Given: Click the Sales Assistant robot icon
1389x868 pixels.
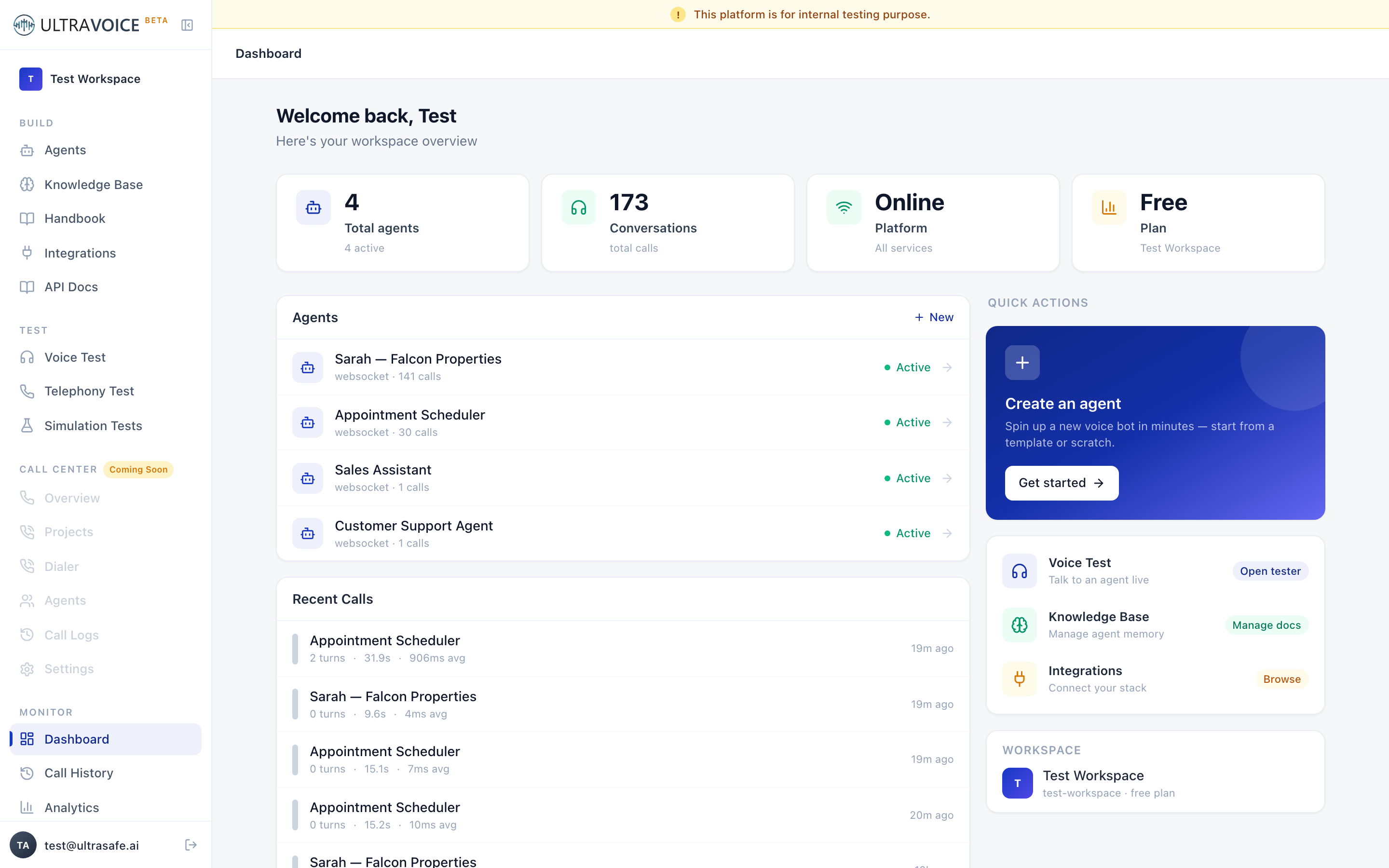Looking at the screenshot, I should [x=308, y=478].
